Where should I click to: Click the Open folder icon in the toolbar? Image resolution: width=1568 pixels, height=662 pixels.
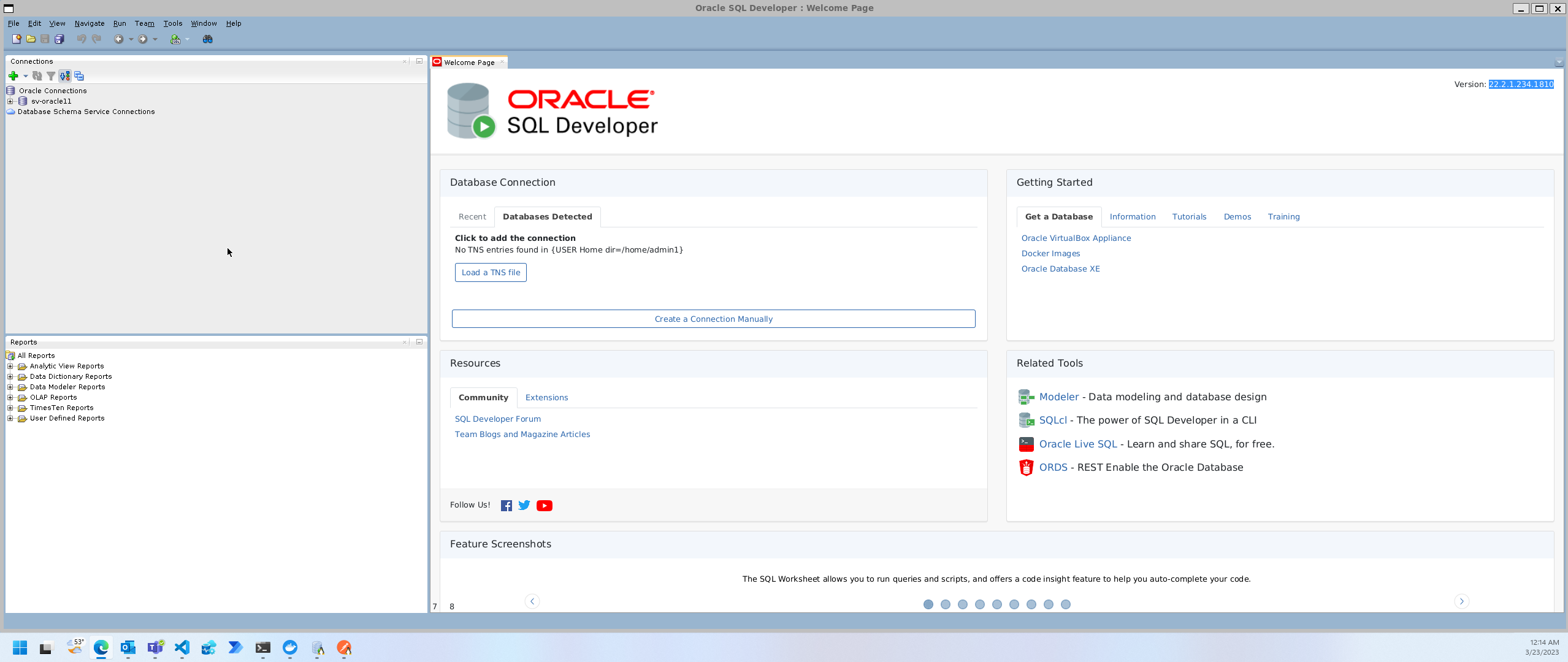pos(31,39)
